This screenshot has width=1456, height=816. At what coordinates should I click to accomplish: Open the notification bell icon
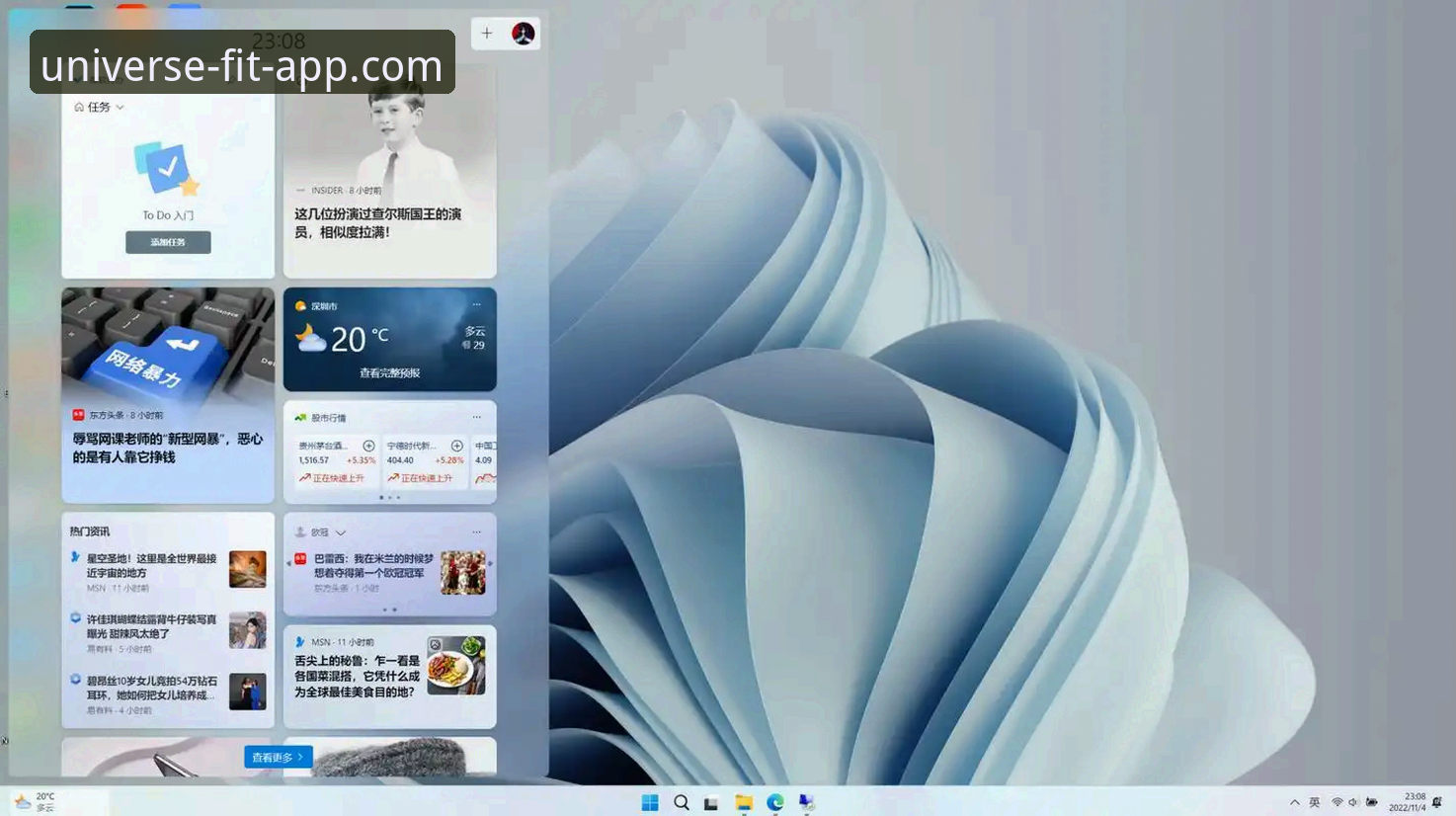(1437, 802)
